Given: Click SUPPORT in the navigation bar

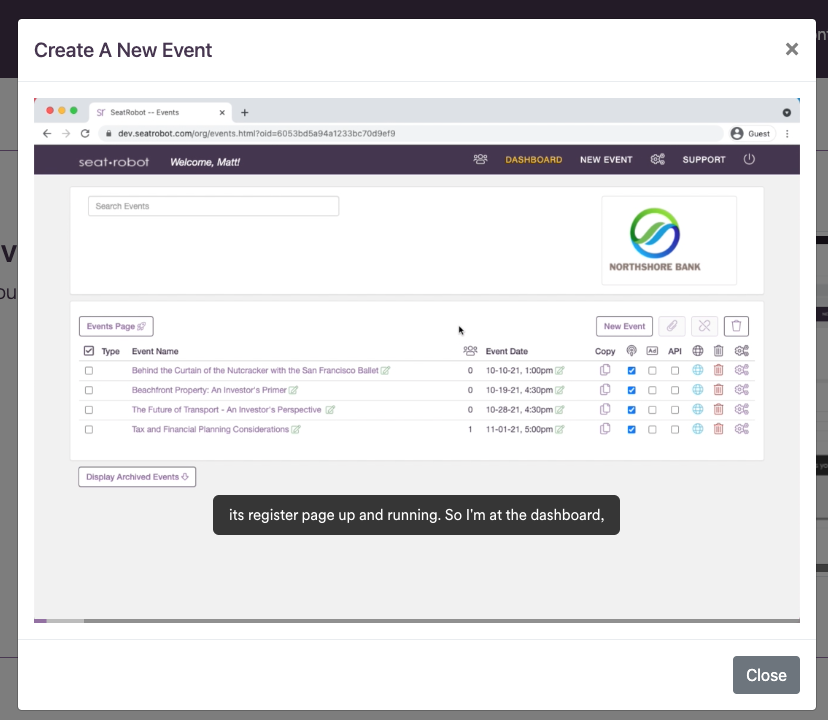Looking at the screenshot, I should (703, 159).
